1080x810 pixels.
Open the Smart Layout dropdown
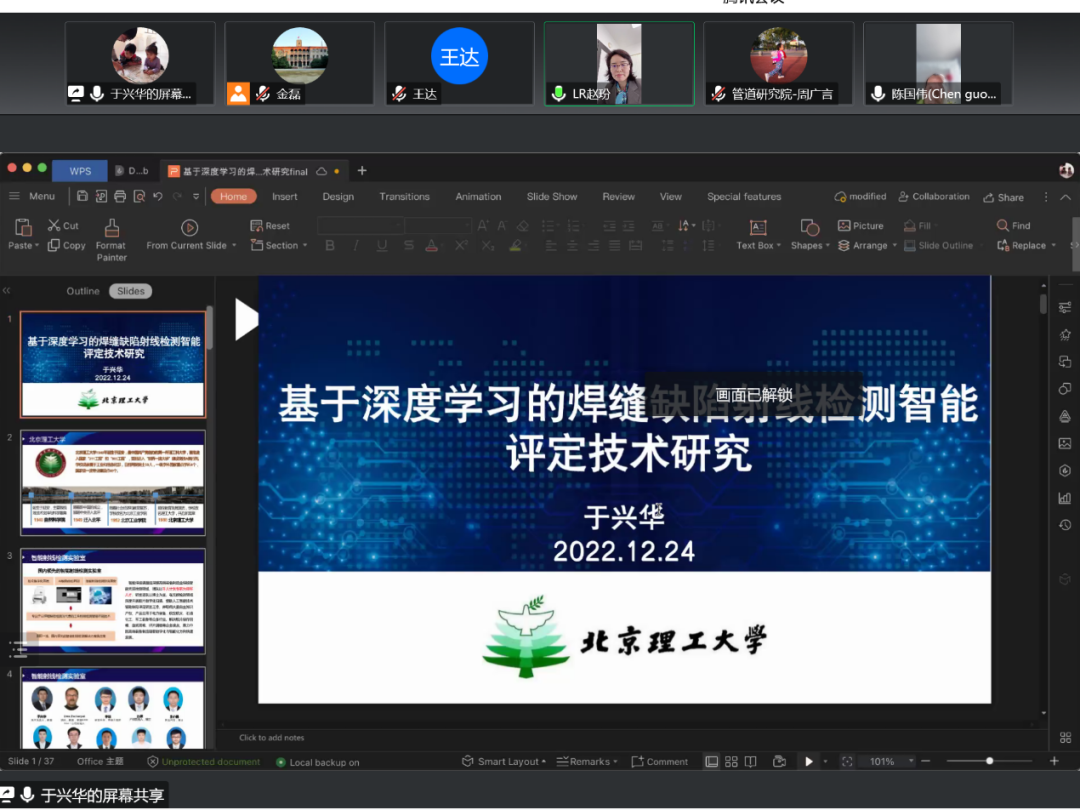point(503,762)
